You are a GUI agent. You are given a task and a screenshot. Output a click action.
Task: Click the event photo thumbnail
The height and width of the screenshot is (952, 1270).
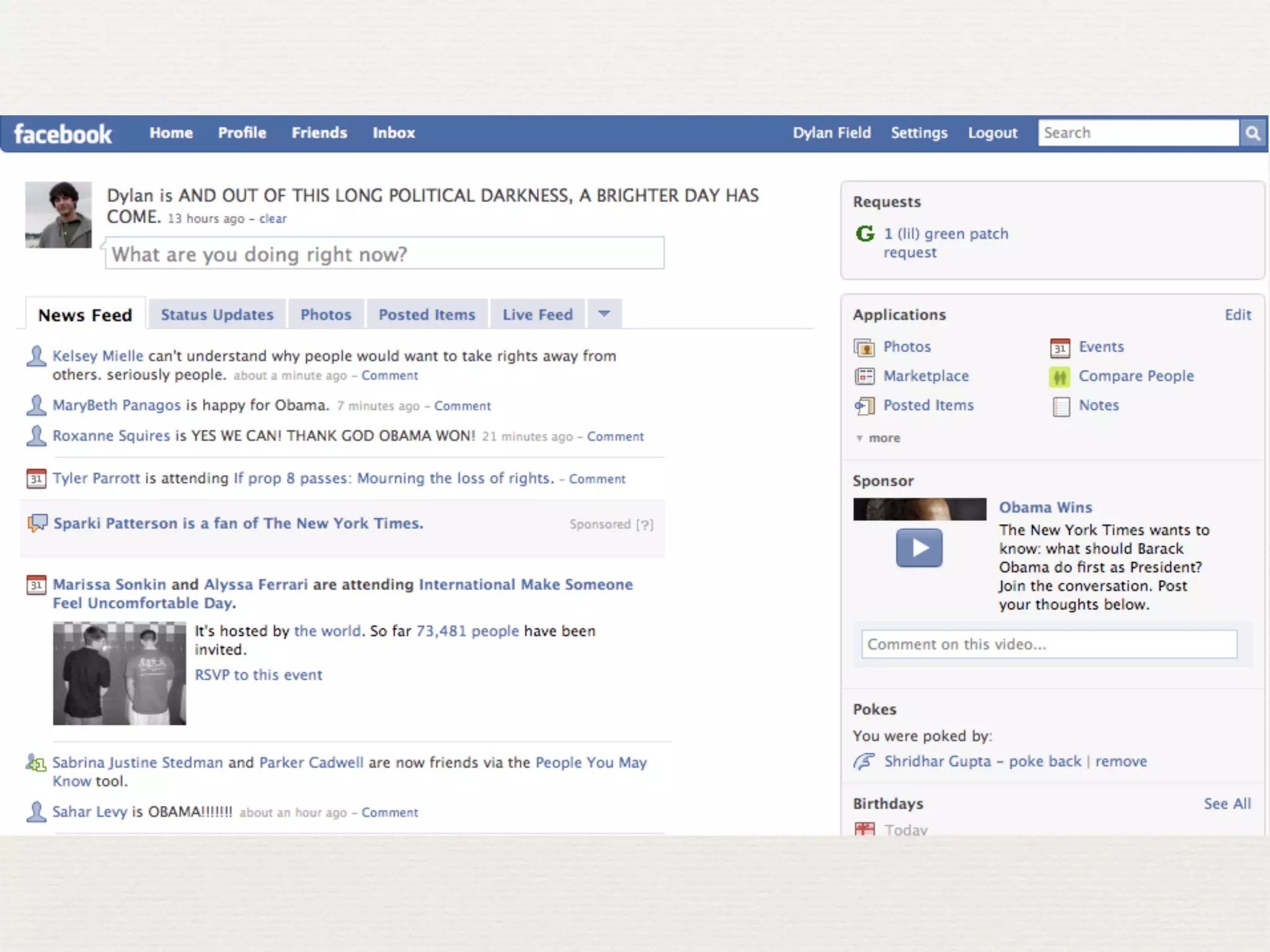[x=119, y=674]
